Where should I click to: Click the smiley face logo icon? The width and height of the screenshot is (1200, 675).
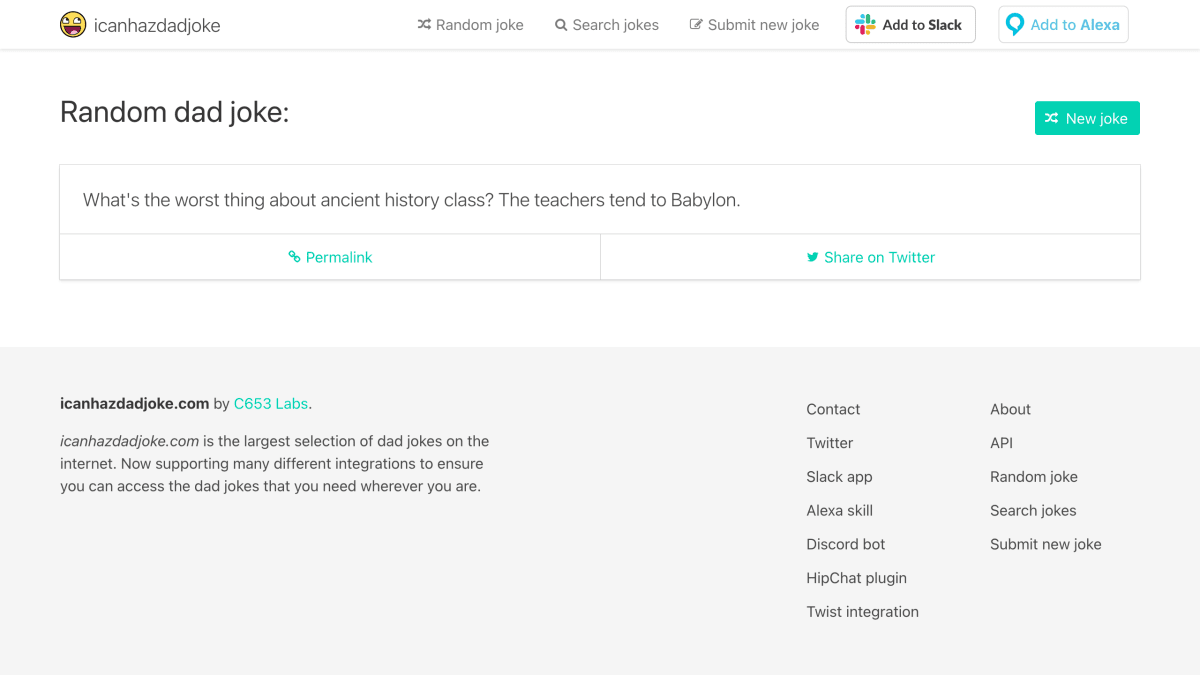[x=73, y=25]
